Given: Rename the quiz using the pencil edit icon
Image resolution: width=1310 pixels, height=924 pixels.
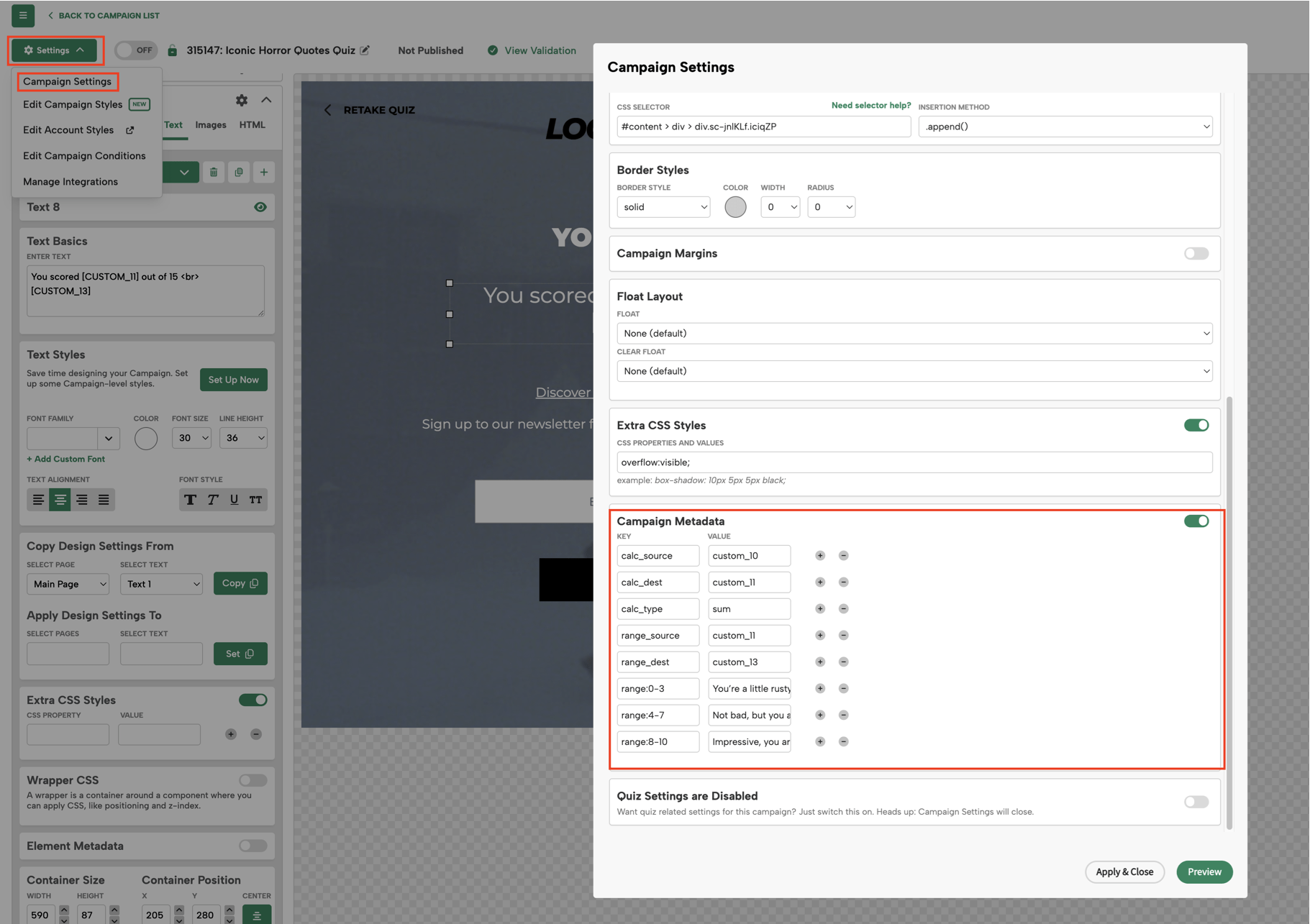Looking at the screenshot, I should click(365, 50).
